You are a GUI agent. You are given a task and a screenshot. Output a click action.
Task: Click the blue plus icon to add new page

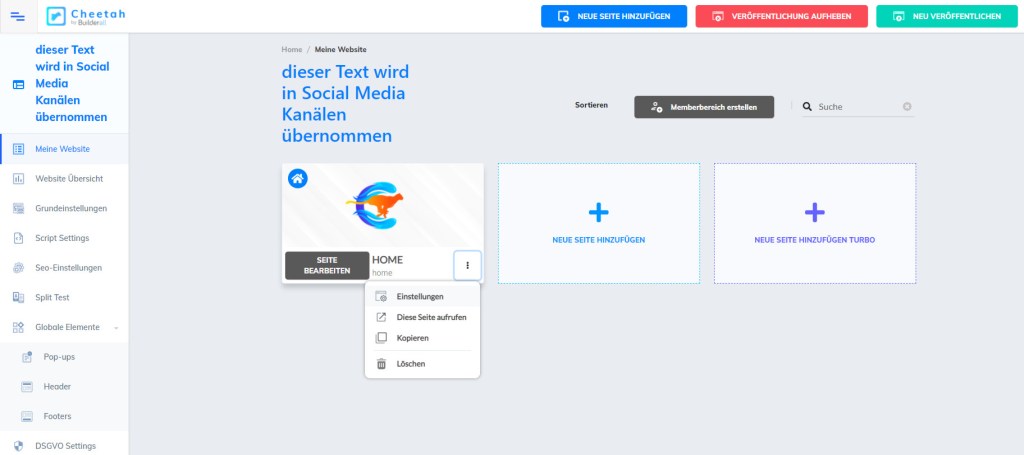click(598, 212)
